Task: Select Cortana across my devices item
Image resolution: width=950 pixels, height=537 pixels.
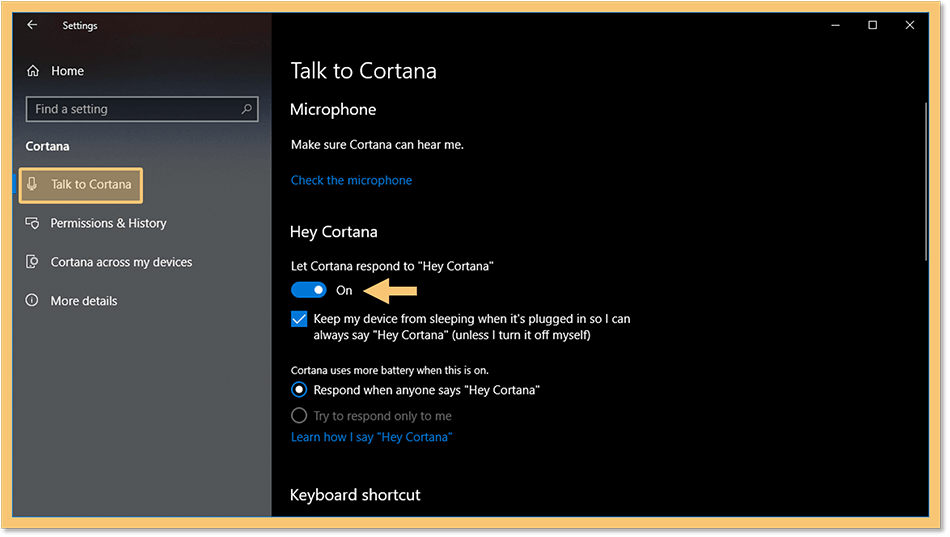Action: pyautogui.click(x=121, y=262)
